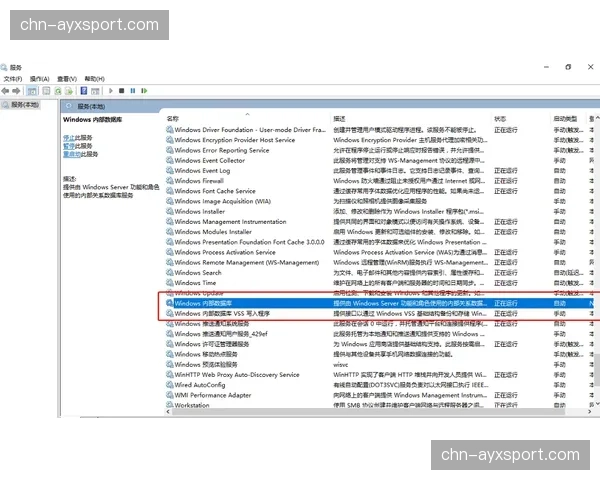The image size is (600, 480).
Task: Click the gear icon of Wired AutoConfig
Action: pyautogui.click(x=170, y=385)
